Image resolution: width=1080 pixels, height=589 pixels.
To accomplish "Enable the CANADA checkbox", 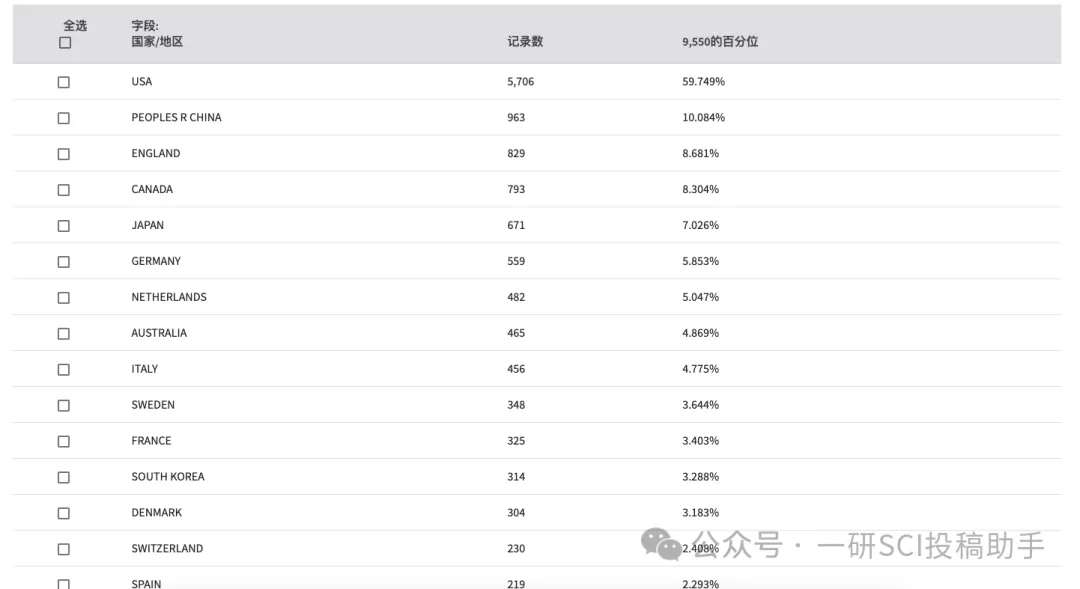I will pos(63,189).
